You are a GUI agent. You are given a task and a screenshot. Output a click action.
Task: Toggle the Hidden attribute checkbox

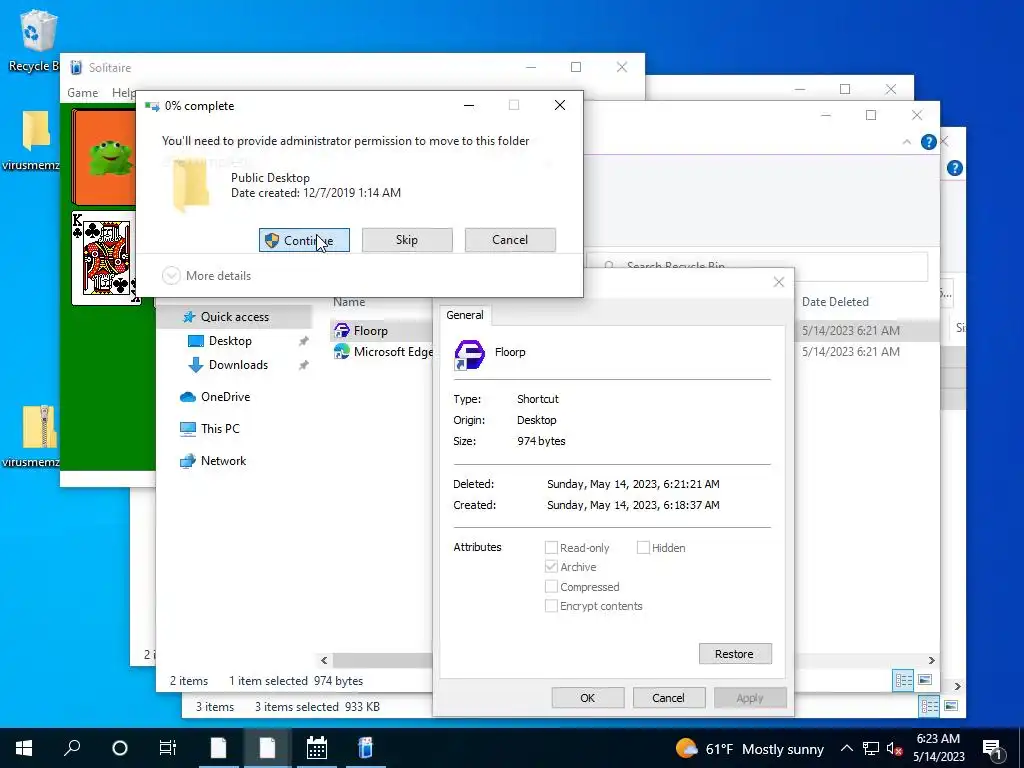pos(643,547)
